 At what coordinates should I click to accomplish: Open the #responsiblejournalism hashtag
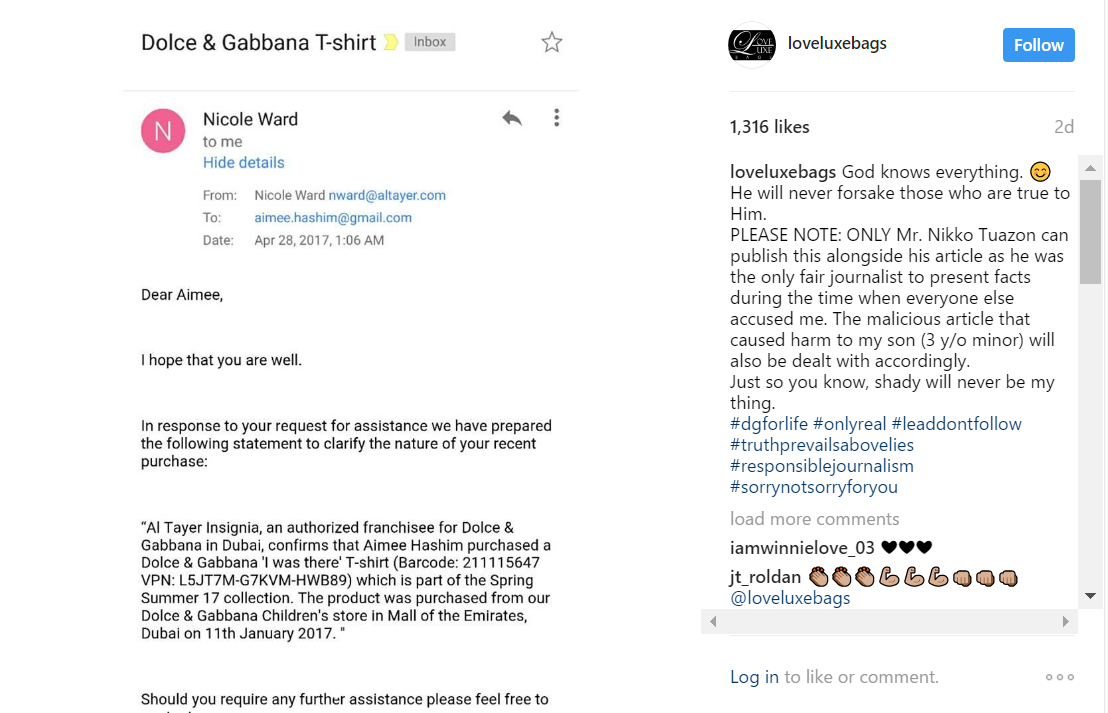[x=822, y=466]
